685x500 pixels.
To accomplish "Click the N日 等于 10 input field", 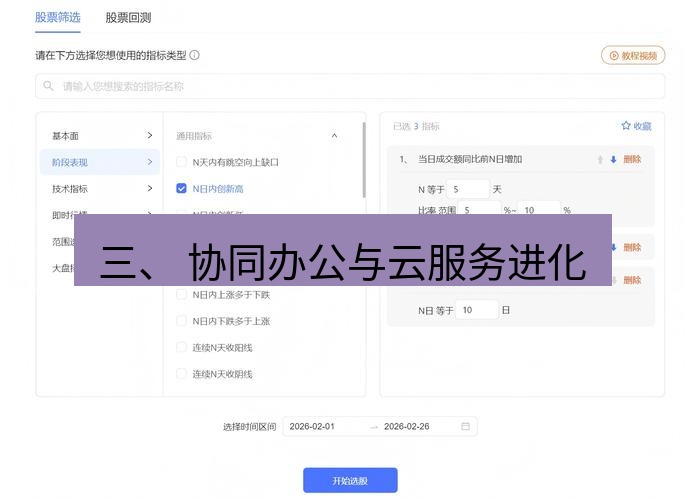I will pos(477,310).
